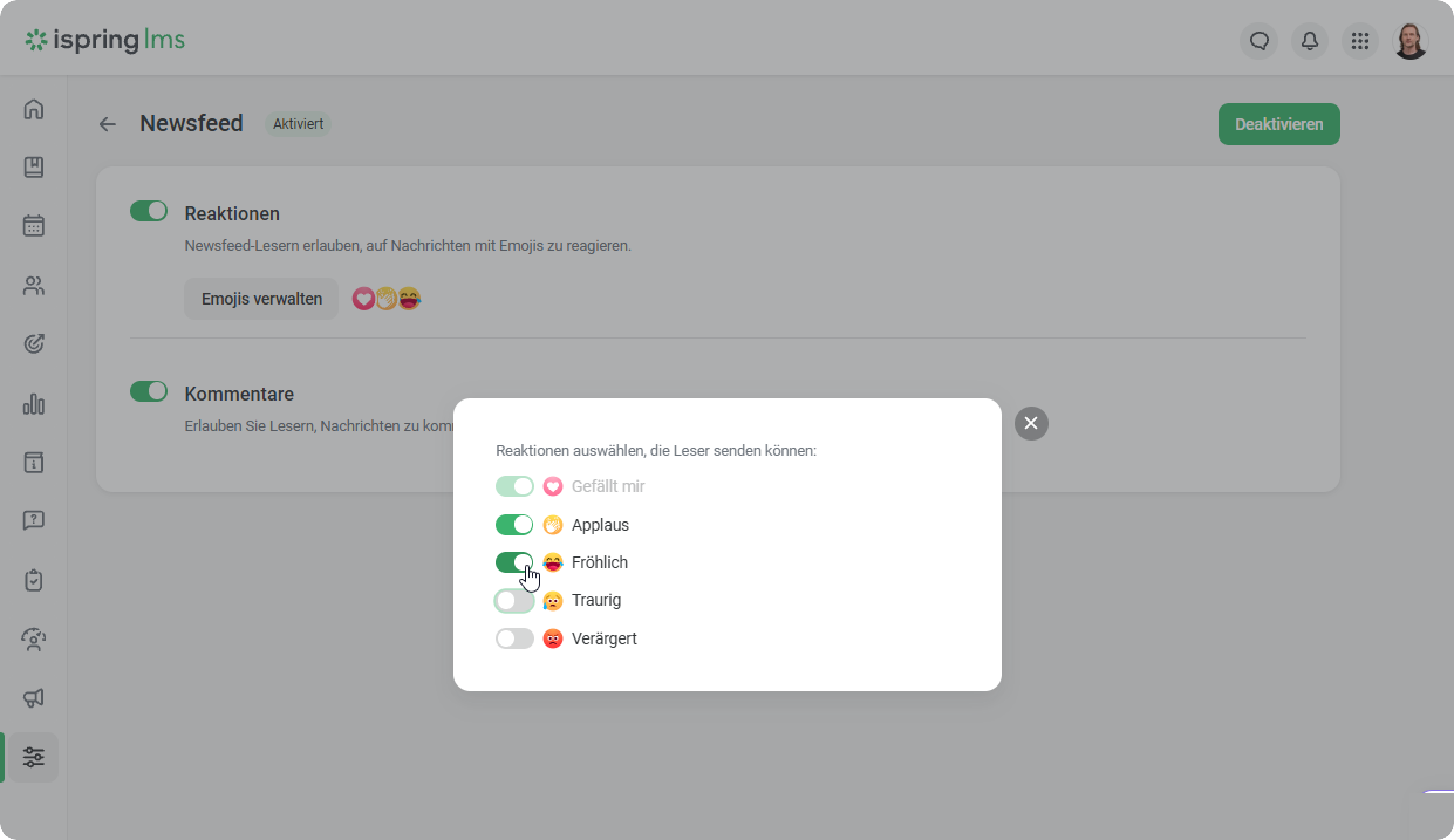
Task: Click the notifications bell icon
Action: [1310, 41]
